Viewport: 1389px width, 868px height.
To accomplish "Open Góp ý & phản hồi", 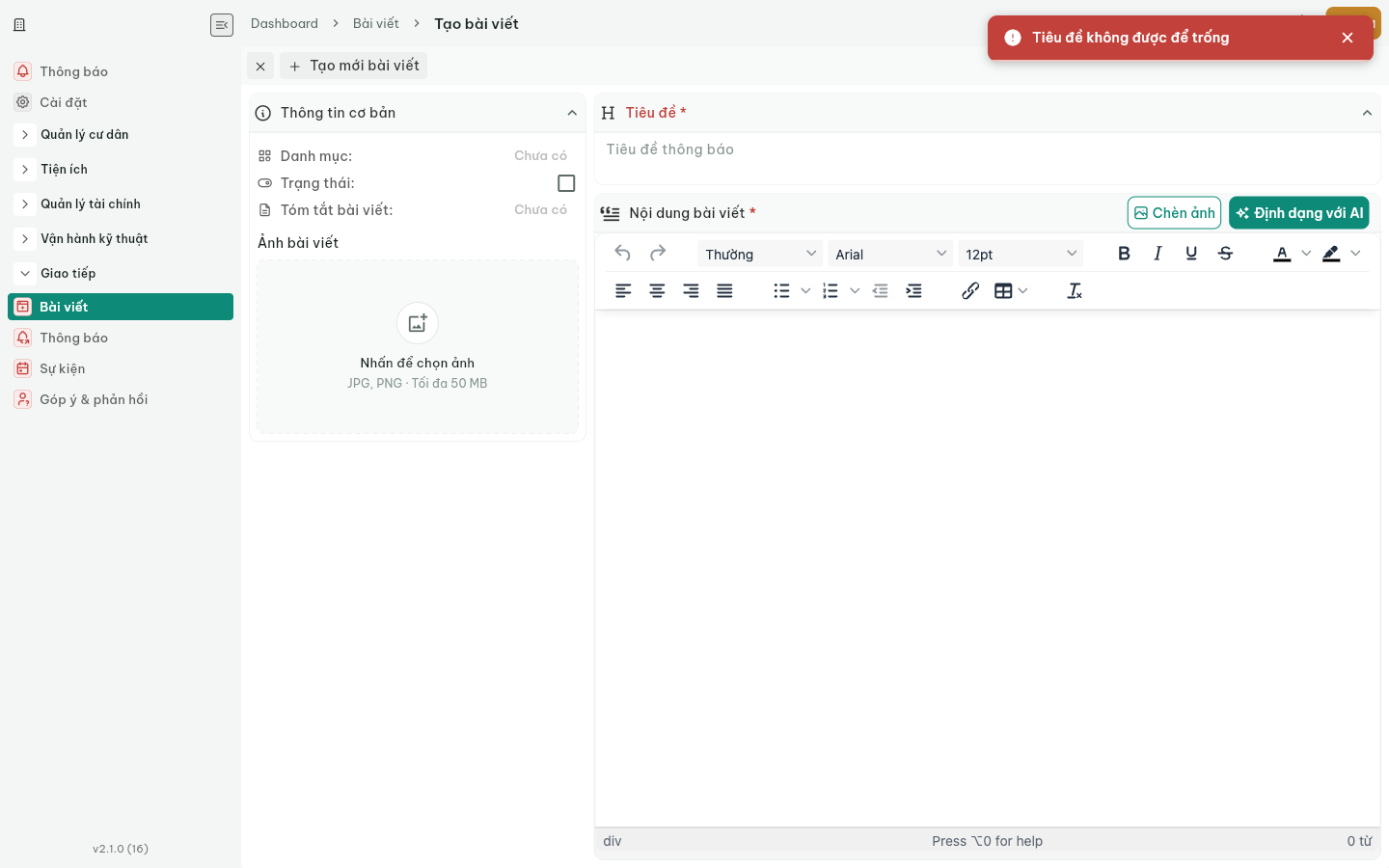I will [x=121, y=399].
